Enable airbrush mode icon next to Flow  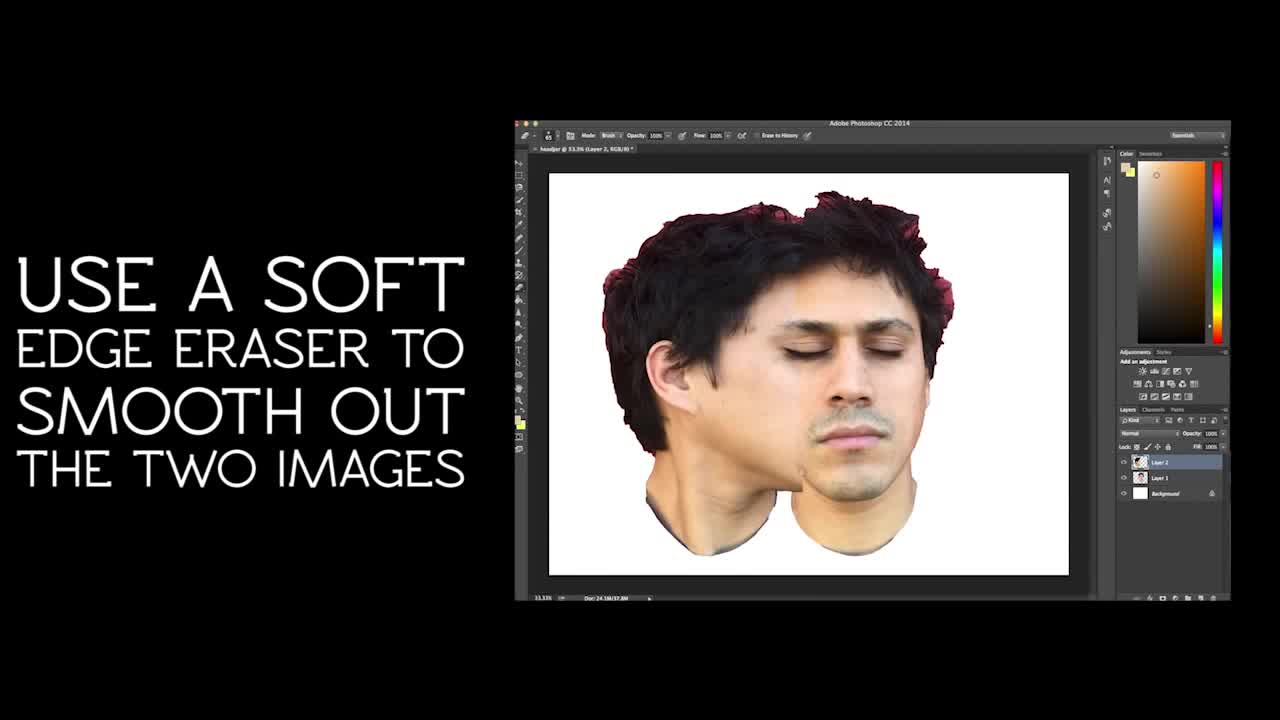(742, 136)
